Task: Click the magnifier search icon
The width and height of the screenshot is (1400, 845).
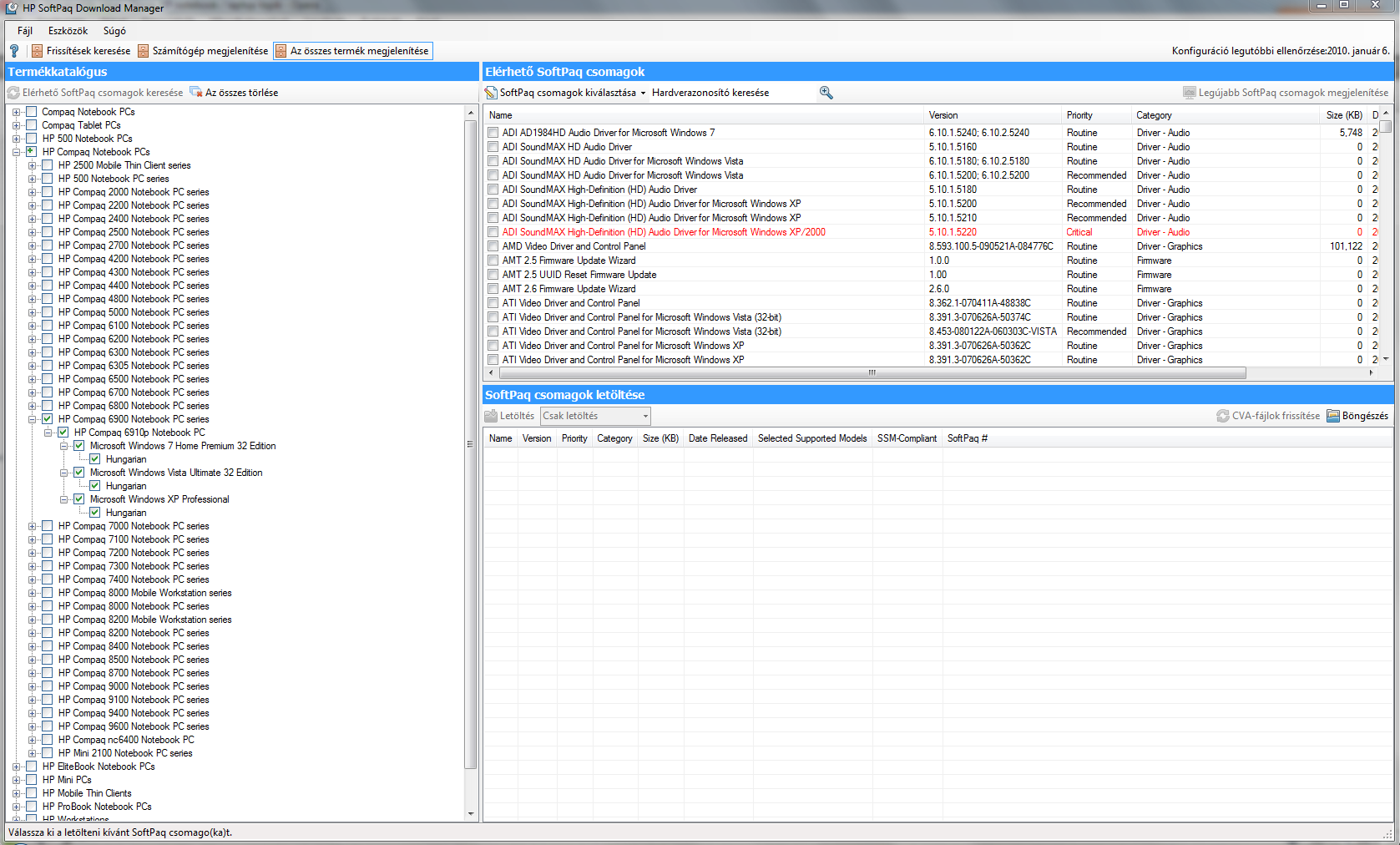Action: click(x=826, y=93)
